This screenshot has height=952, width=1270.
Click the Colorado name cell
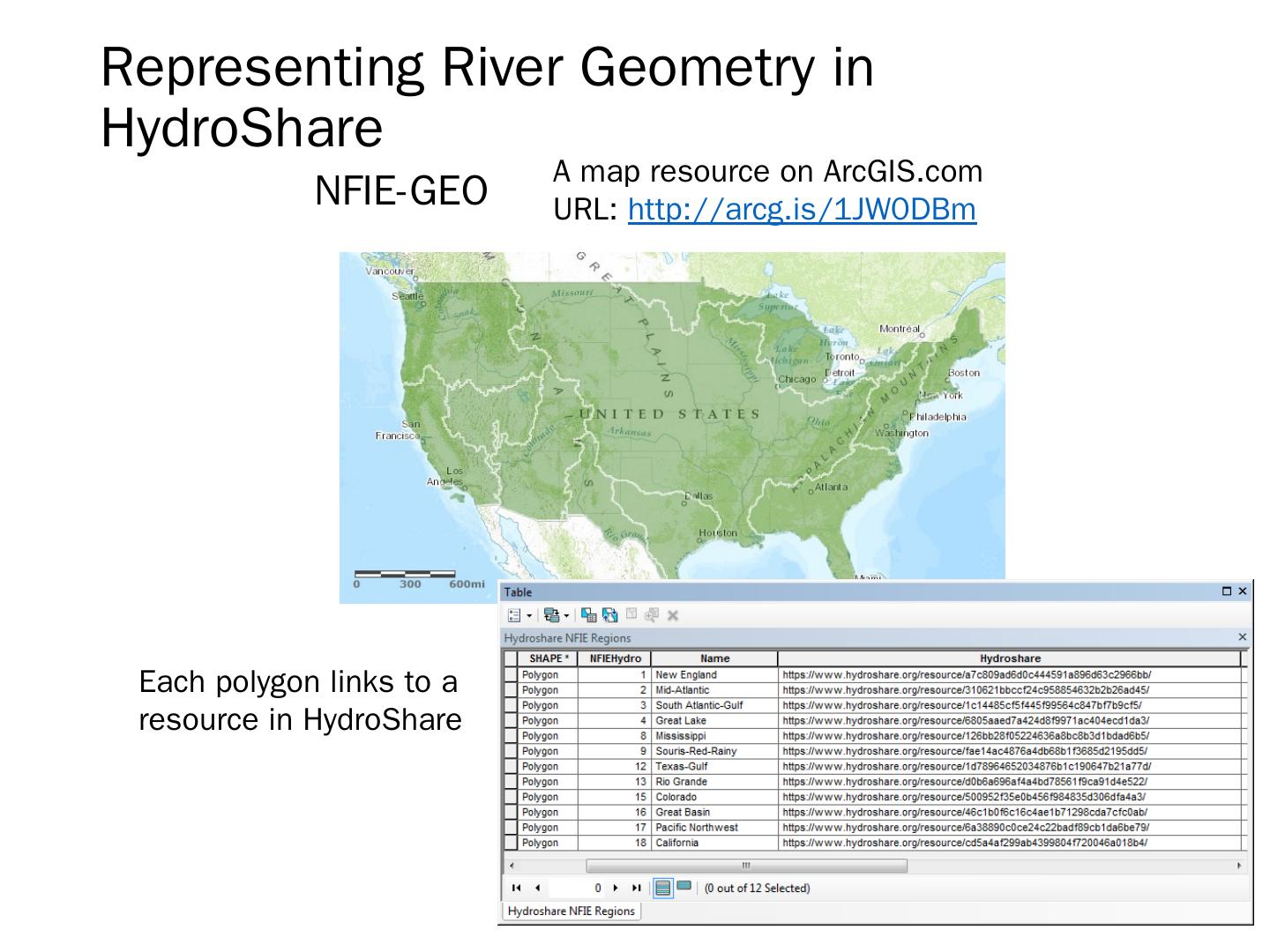[x=714, y=797]
